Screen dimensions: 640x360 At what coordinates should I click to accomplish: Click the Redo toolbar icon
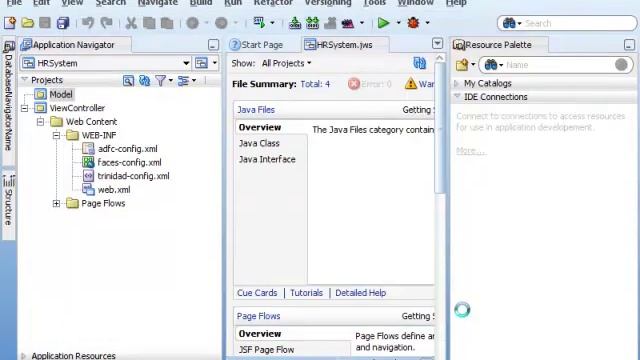106,23
